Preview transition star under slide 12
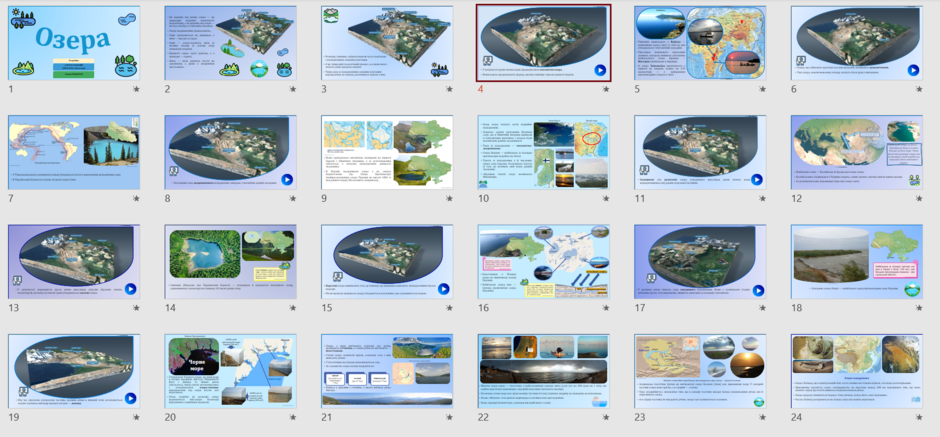This screenshot has height=437, width=940. 918,198
